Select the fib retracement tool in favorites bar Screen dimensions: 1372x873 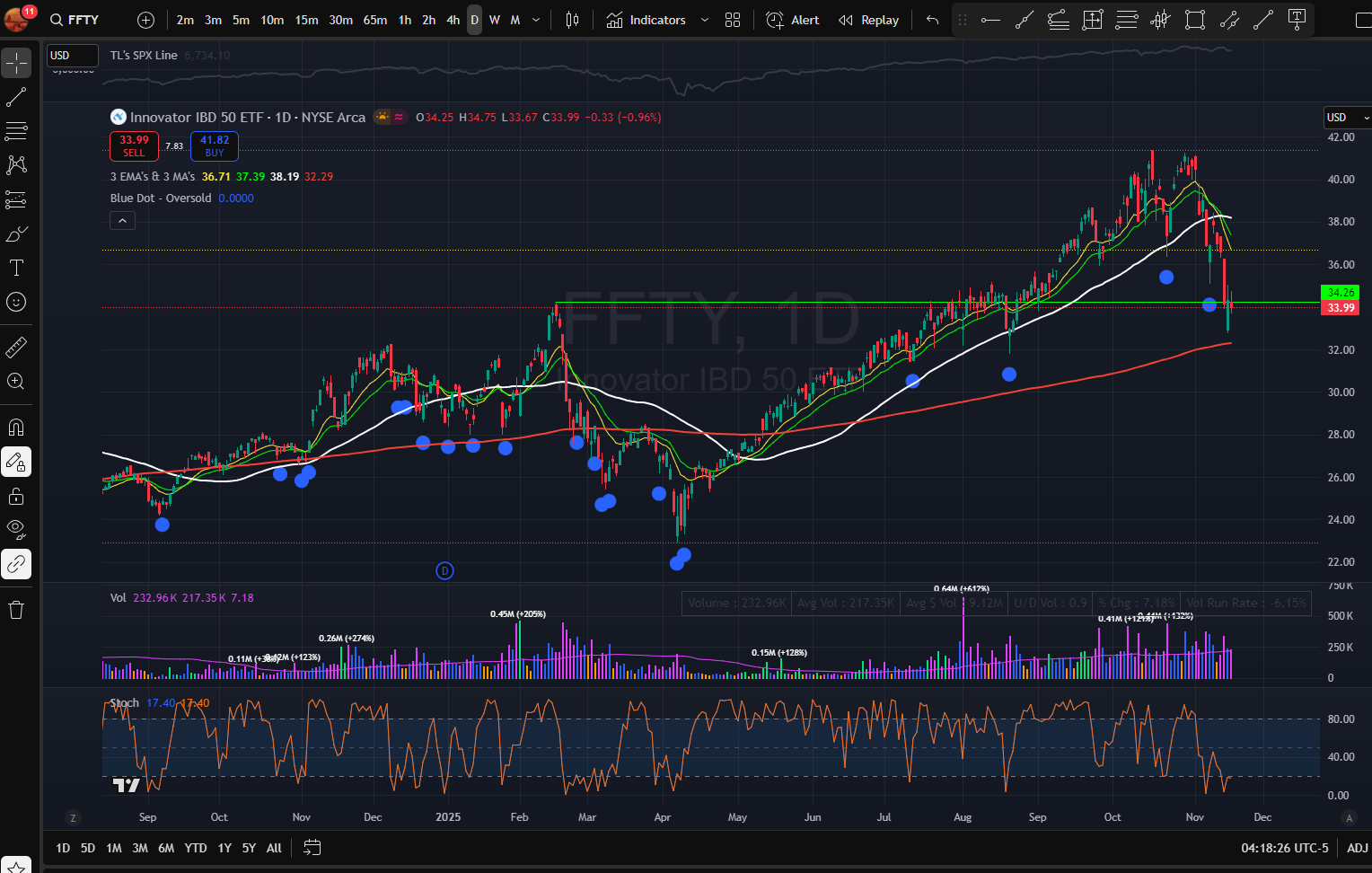(x=1127, y=20)
